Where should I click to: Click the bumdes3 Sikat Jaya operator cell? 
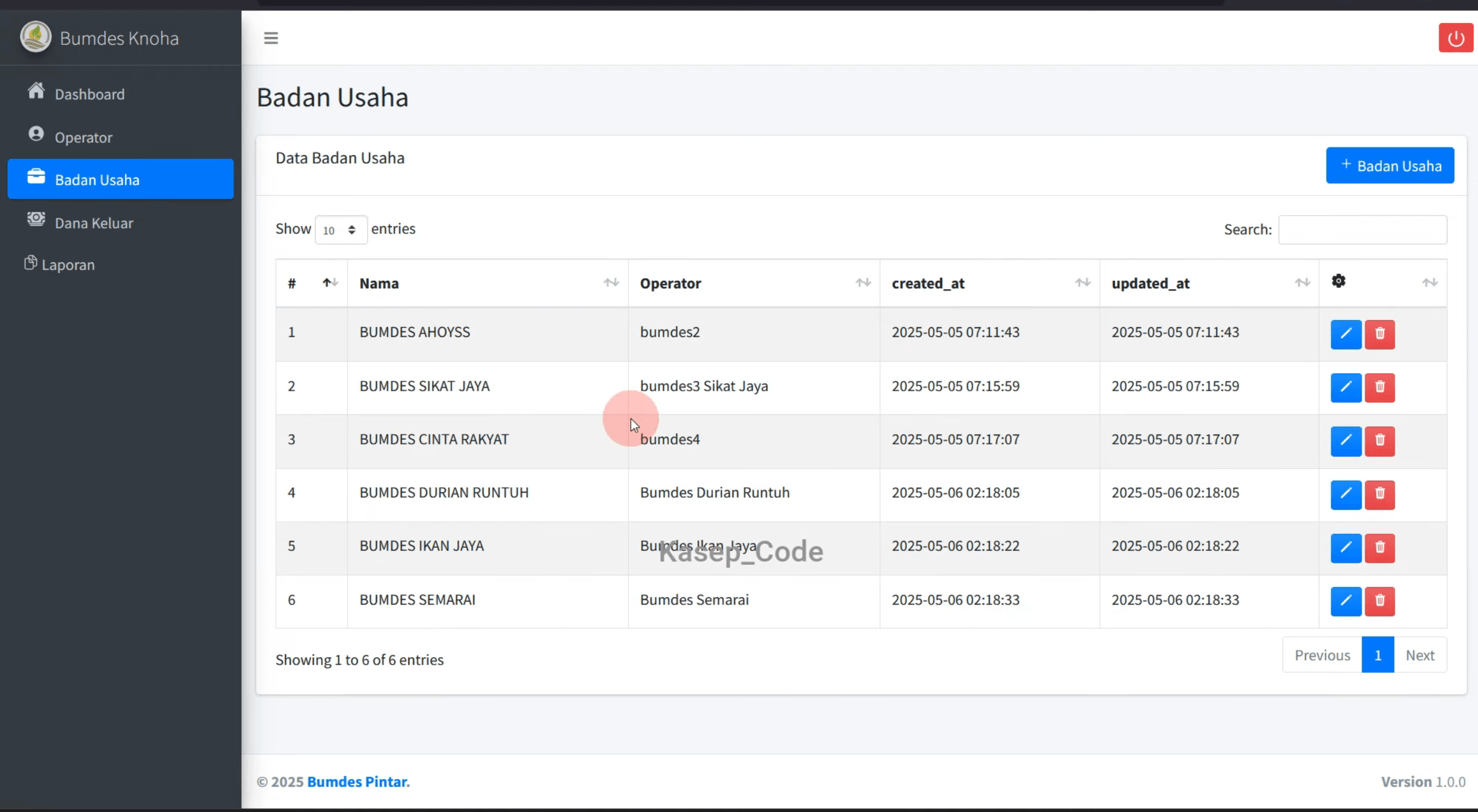click(753, 387)
